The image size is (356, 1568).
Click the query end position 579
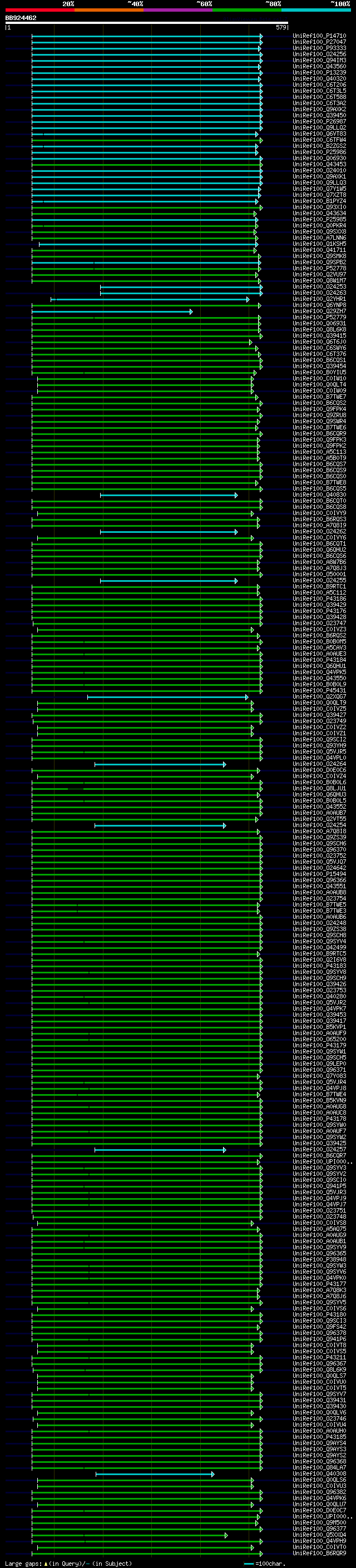(281, 27)
